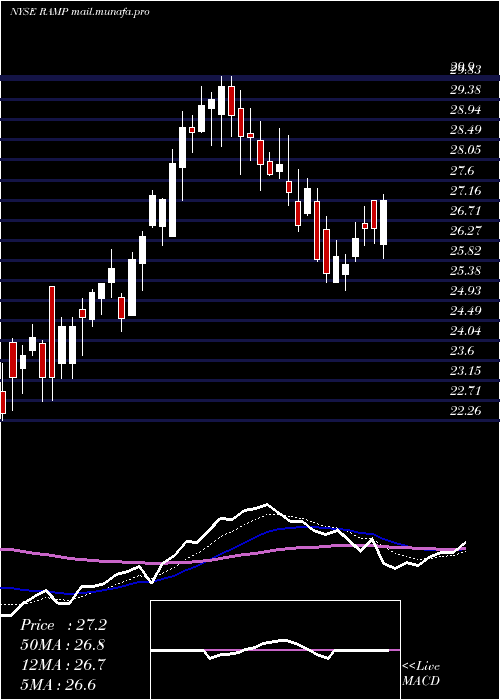Click the 27.6 price axis label
The height and width of the screenshot is (700, 500).
coord(462,171)
